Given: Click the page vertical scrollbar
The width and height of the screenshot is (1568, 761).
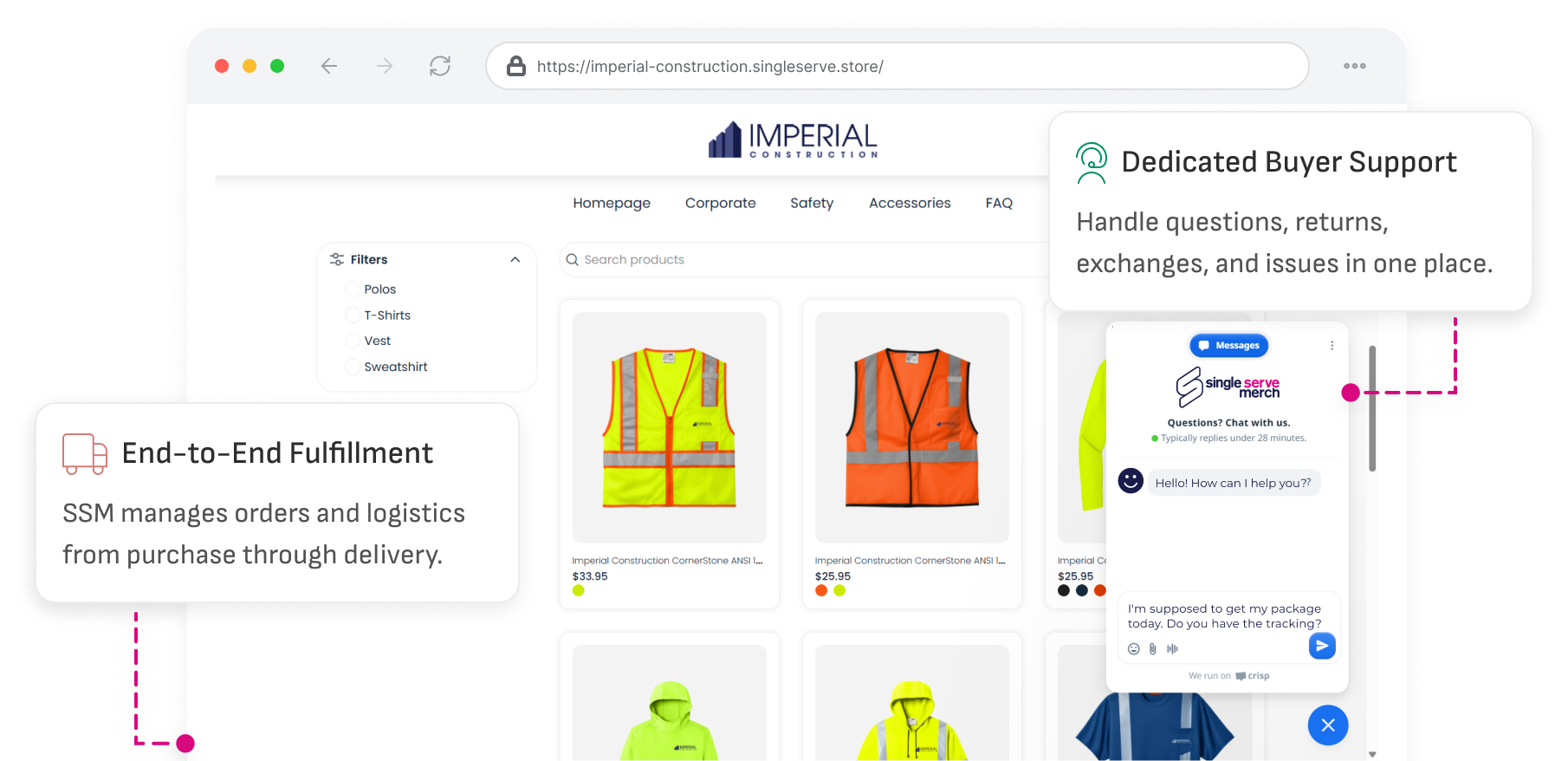Looking at the screenshot, I should pos(1372,409).
